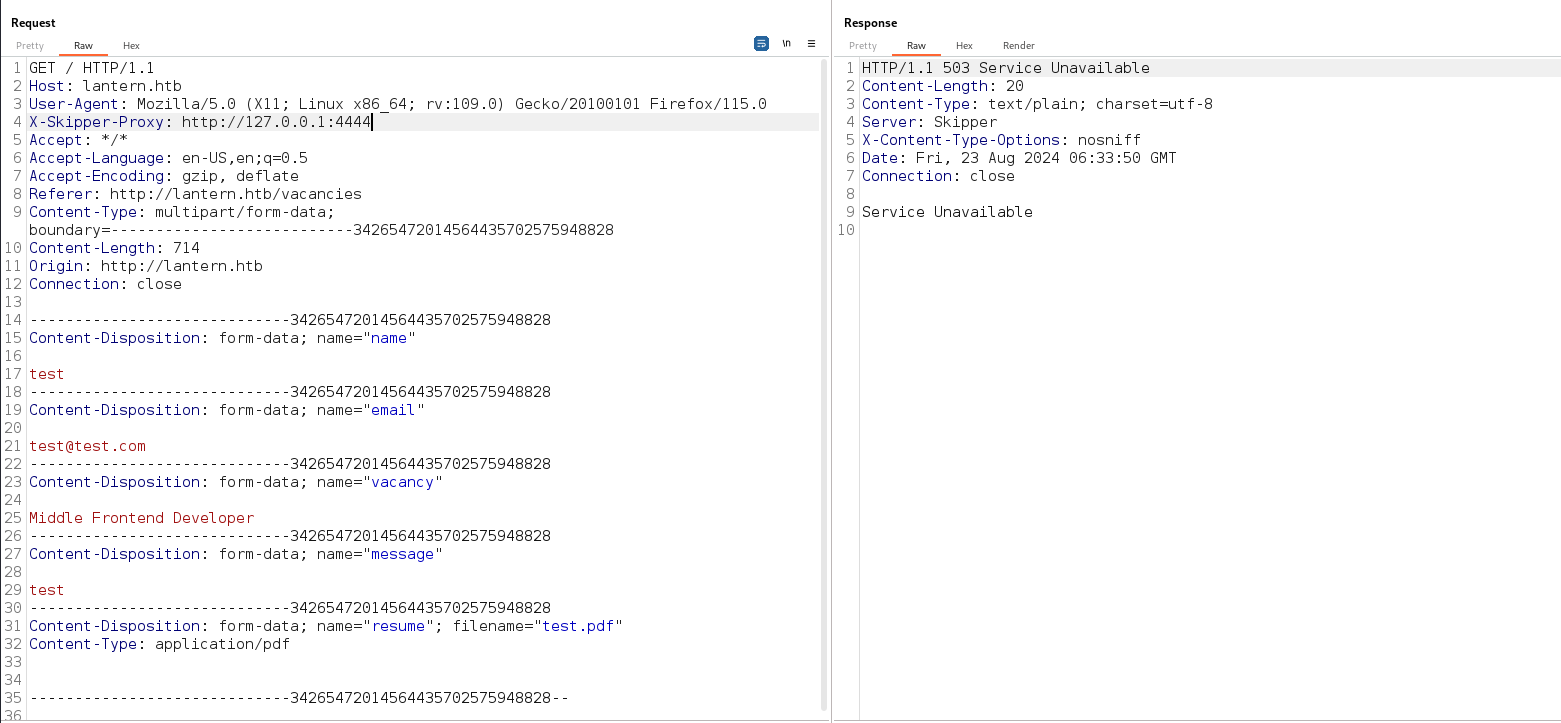Image resolution: width=1561 pixels, height=723 pixels.
Task: Click the Referer header with /vacancies URL
Action: (195, 194)
